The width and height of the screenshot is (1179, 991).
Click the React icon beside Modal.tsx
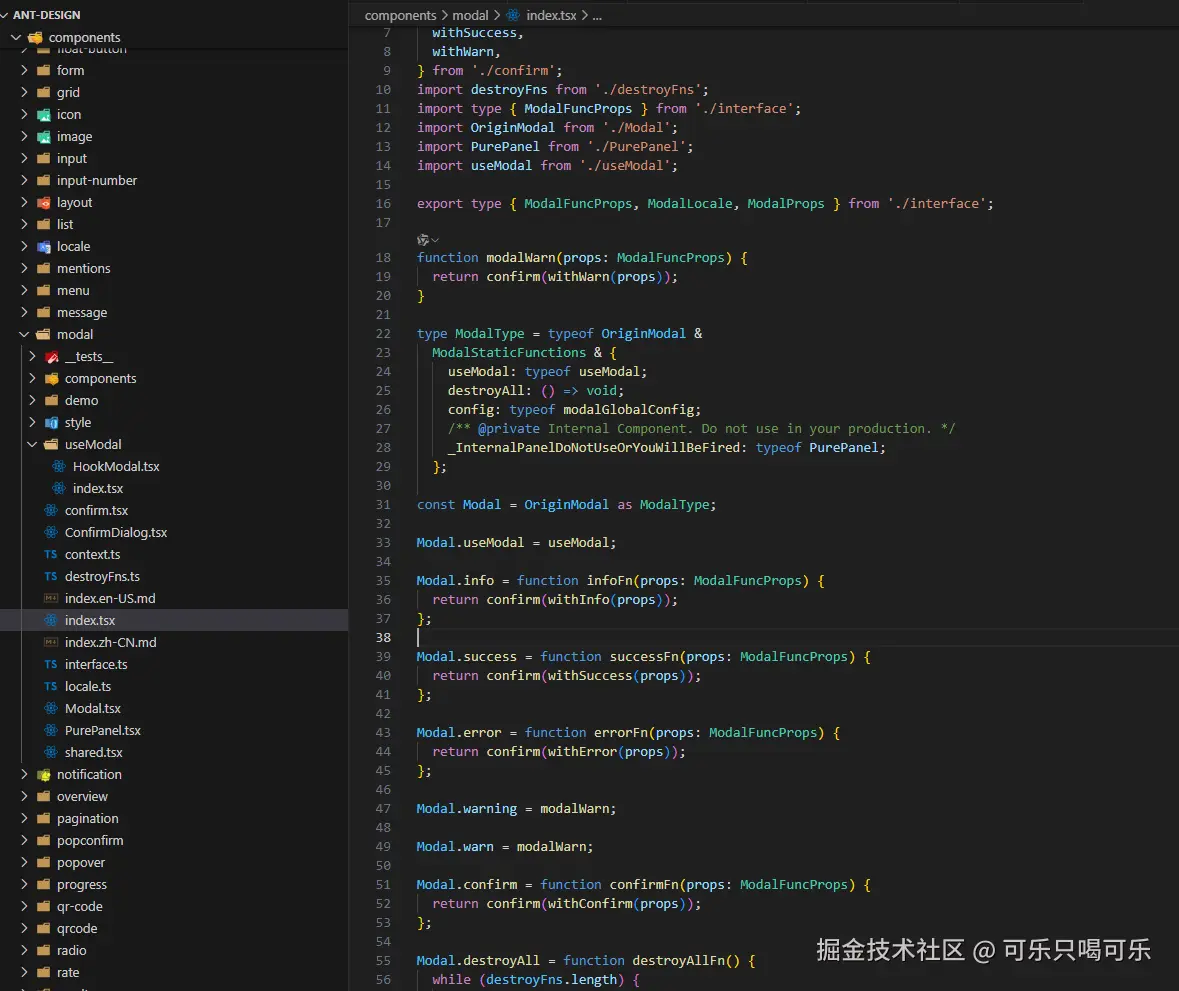50,708
